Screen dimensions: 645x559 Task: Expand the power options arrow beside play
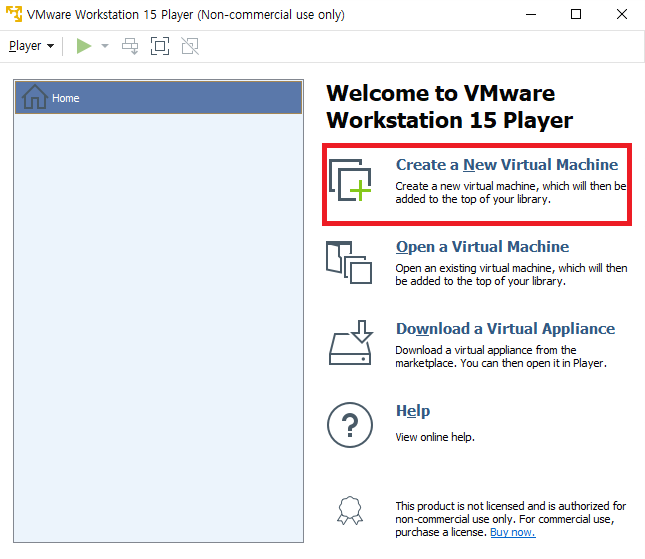point(105,46)
